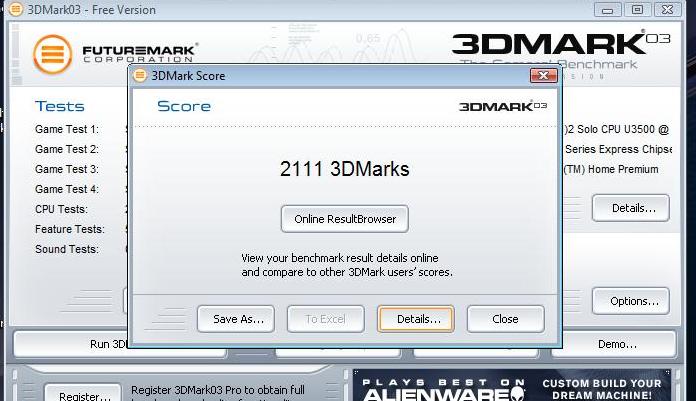This screenshot has width=696, height=401.
Task: Open Details in the 3DMark Score dialog
Action: pyautogui.click(x=416, y=319)
